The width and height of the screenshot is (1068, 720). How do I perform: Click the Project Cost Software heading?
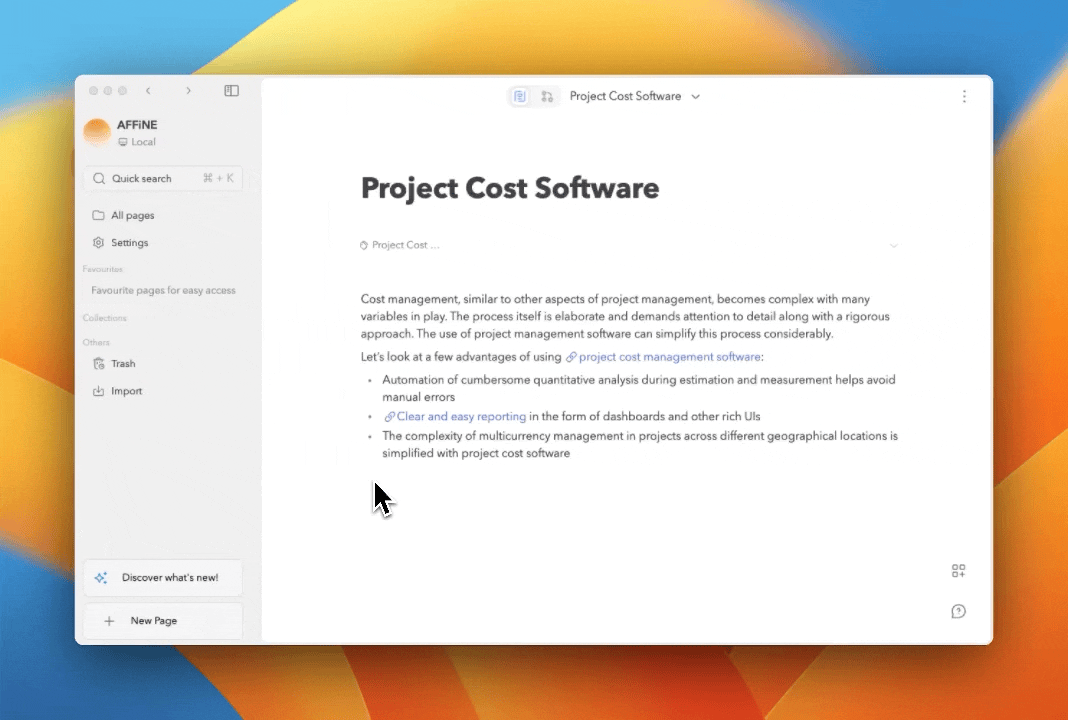tap(510, 188)
